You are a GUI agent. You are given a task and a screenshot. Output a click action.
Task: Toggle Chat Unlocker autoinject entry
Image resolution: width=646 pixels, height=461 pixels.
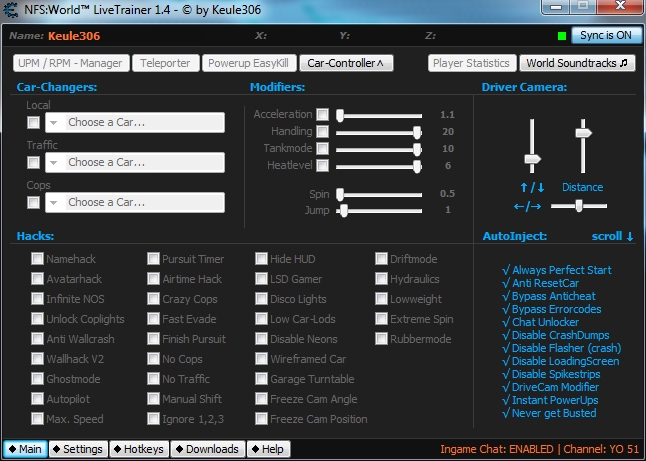point(541,322)
